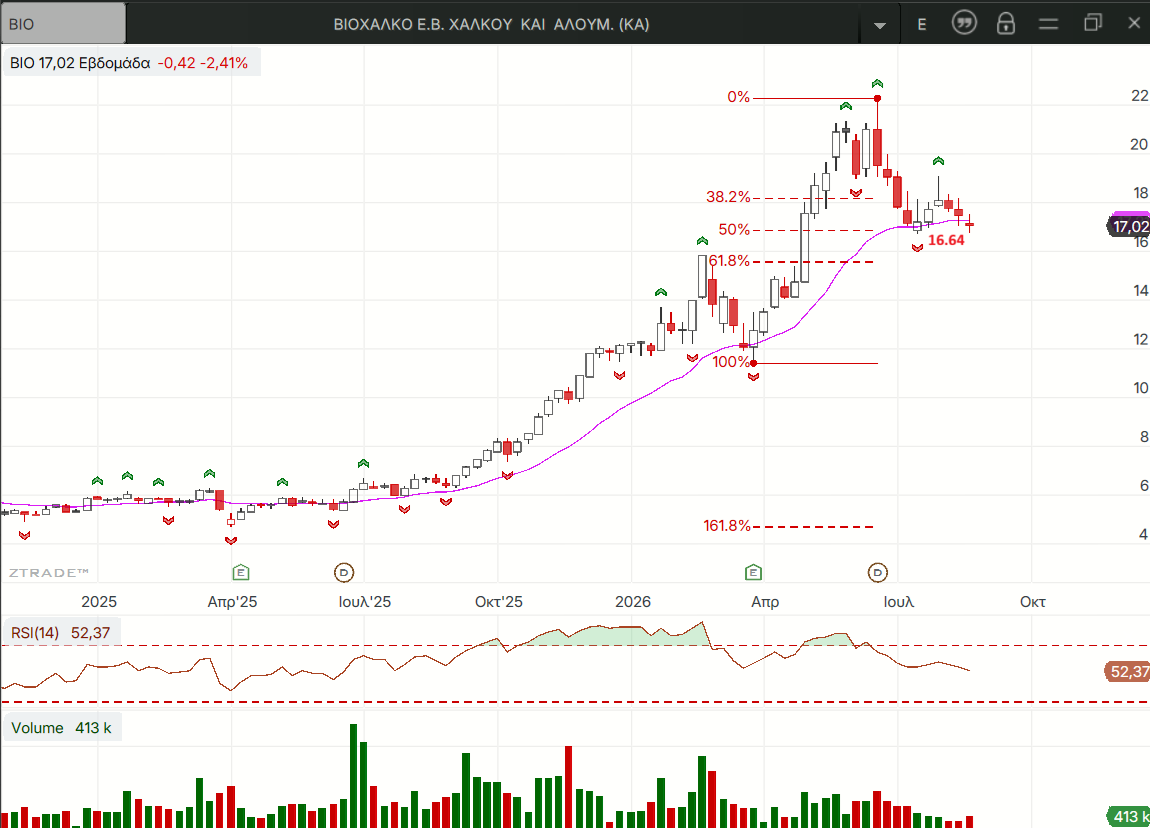Click the 22 price axis label

[1140, 95]
